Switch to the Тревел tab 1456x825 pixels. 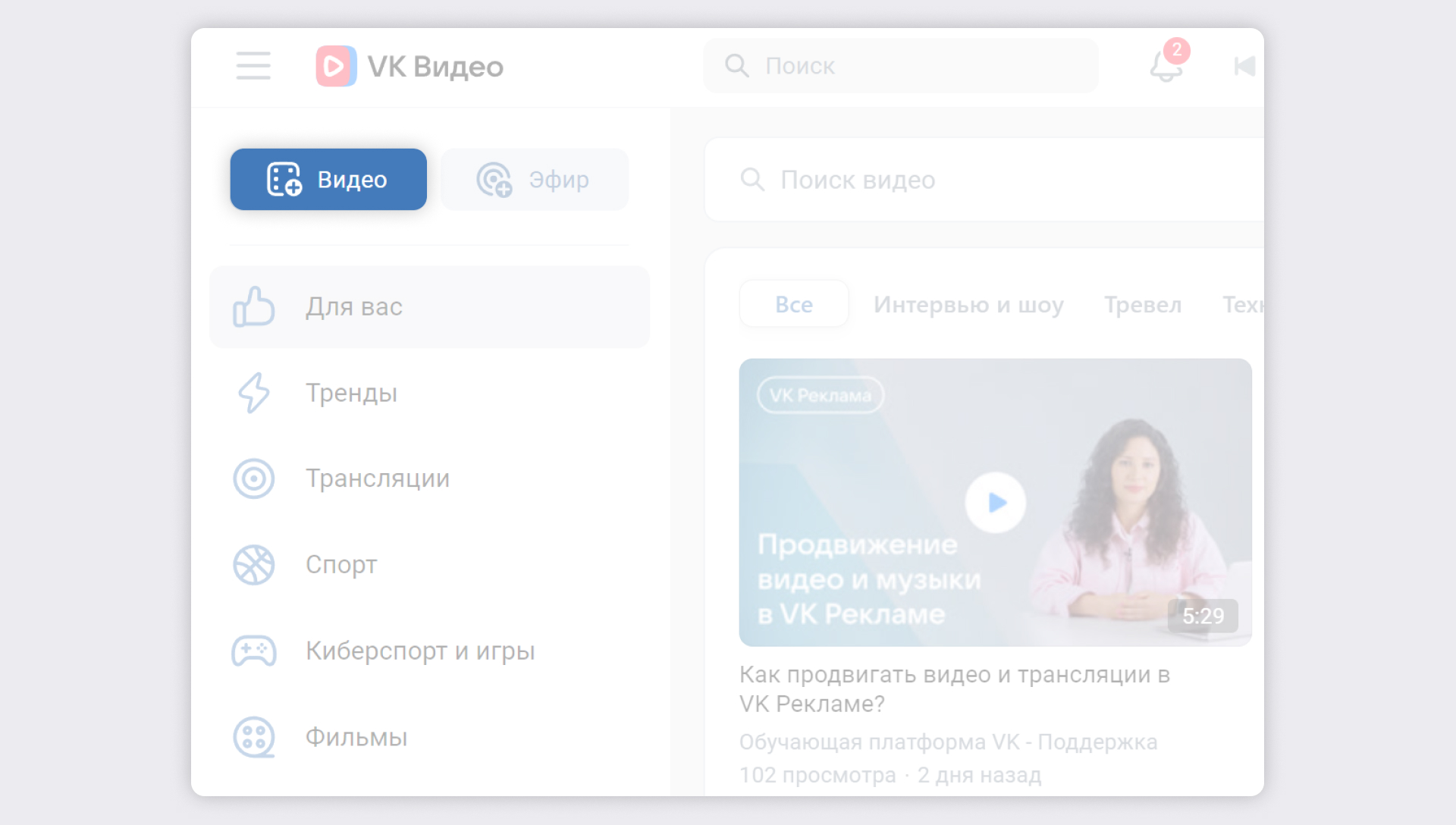1143,304
